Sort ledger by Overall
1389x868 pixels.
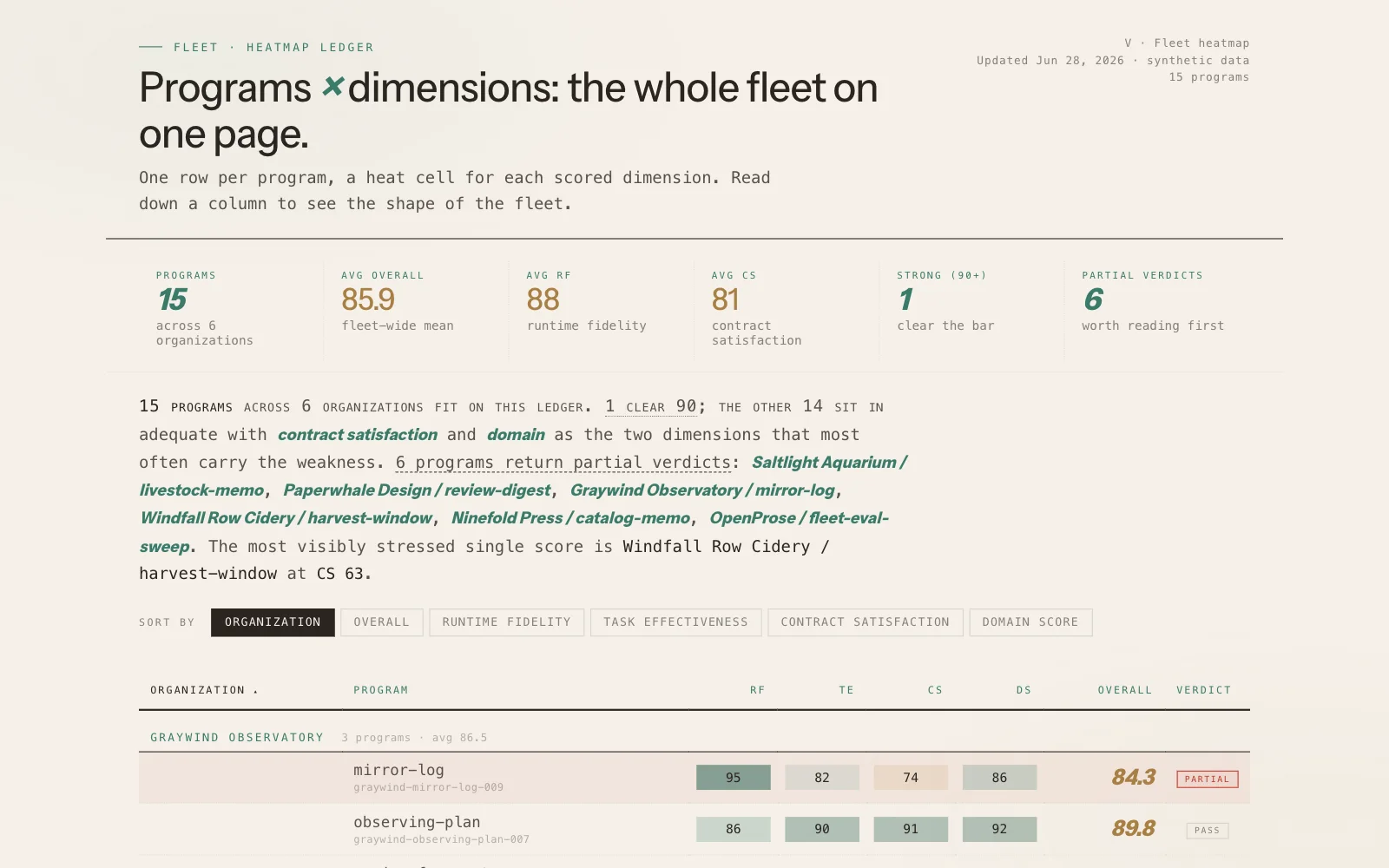[x=381, y=622]
